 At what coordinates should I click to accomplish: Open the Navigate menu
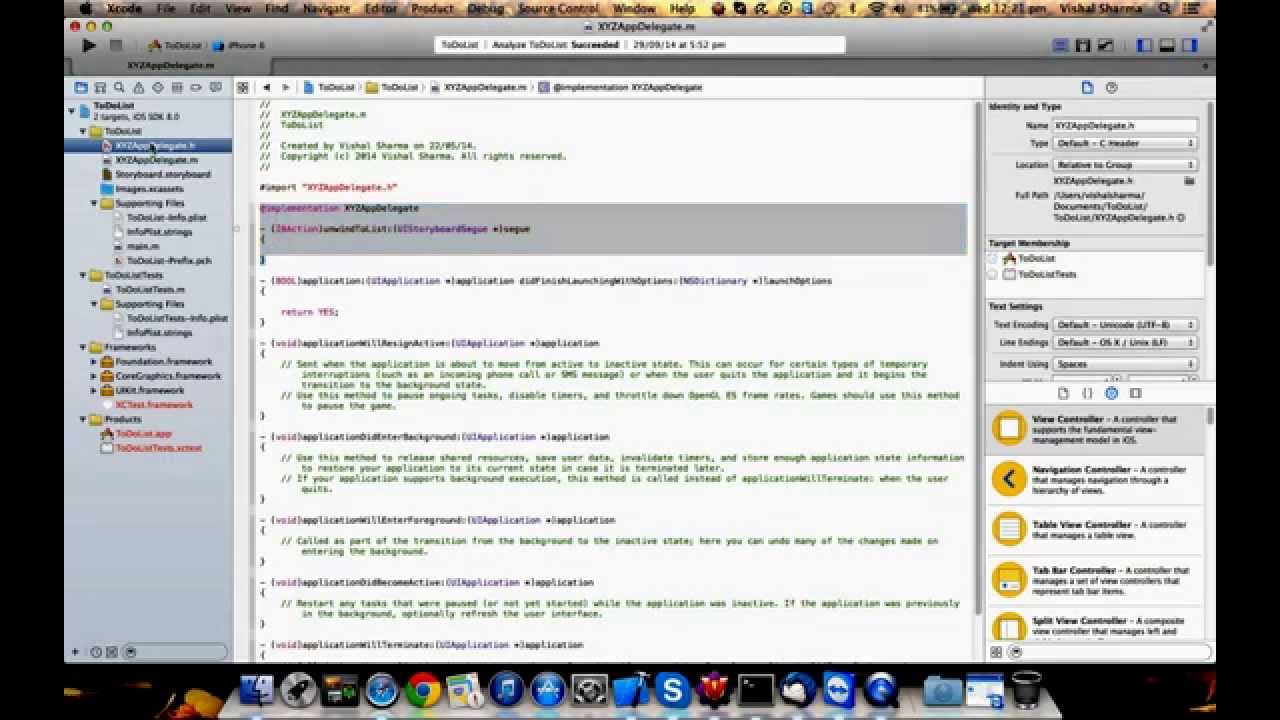327,8
